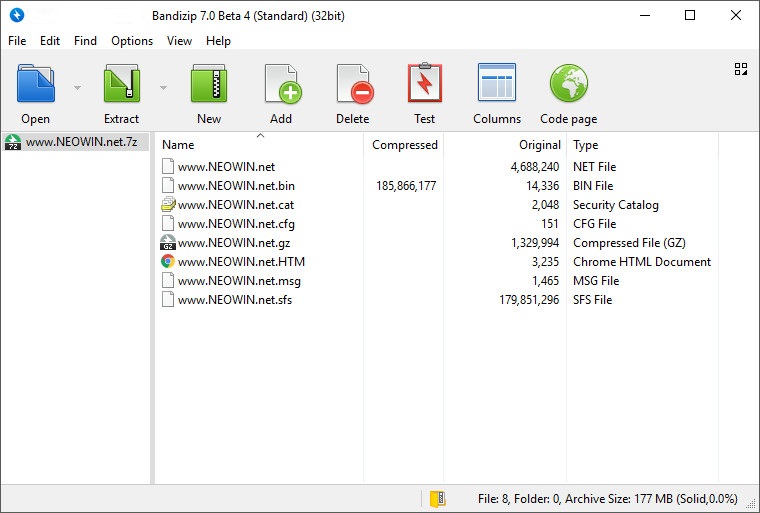Click the GZ icon of .gz file
This screenshot has width=760, height=513.
point(168,242)
